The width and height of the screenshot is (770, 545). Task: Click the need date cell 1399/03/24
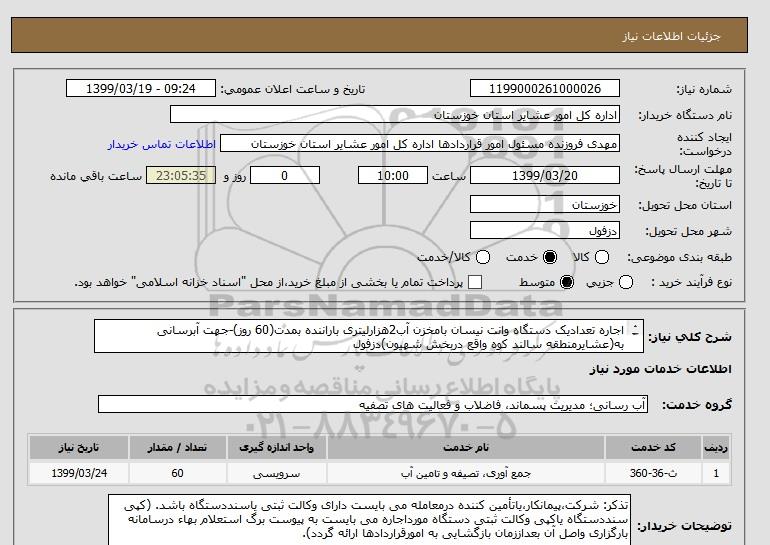[79, 473]
